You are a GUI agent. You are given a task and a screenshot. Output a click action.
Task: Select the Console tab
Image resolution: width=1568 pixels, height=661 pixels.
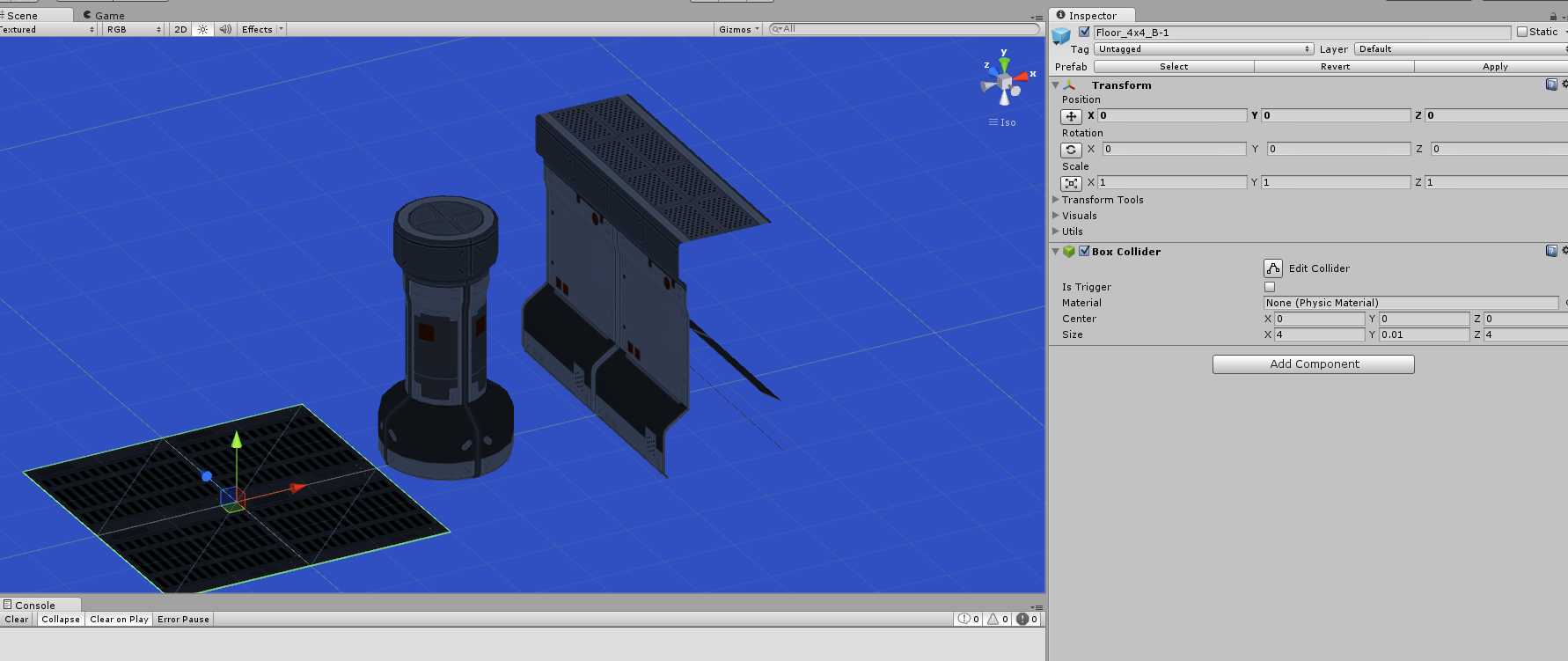click(40, 605)
